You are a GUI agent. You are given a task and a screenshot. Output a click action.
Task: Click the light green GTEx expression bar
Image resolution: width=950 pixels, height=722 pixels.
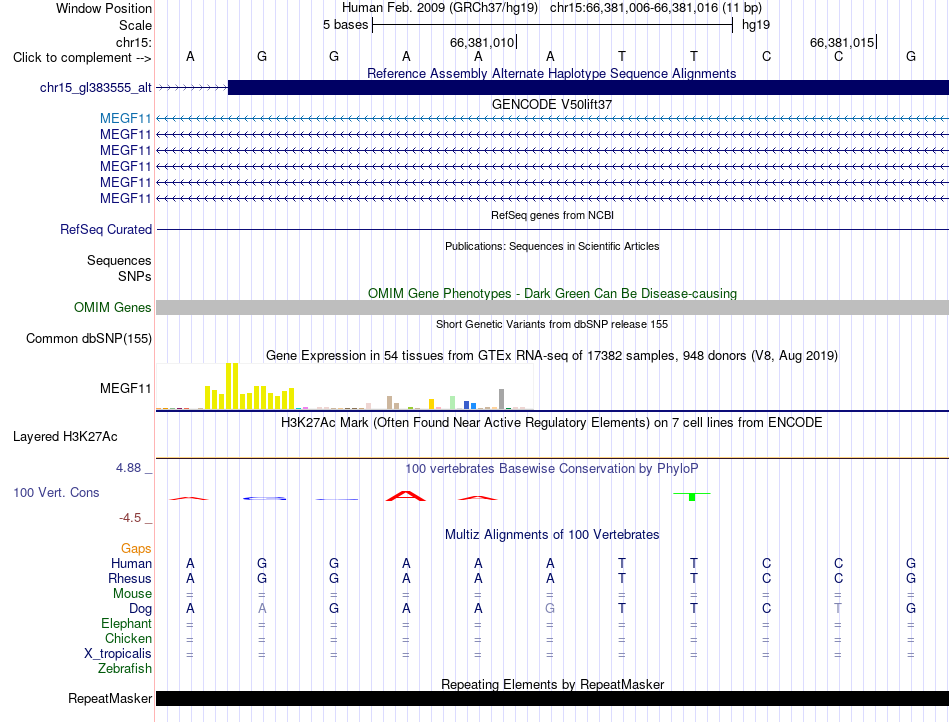(453, 403)
